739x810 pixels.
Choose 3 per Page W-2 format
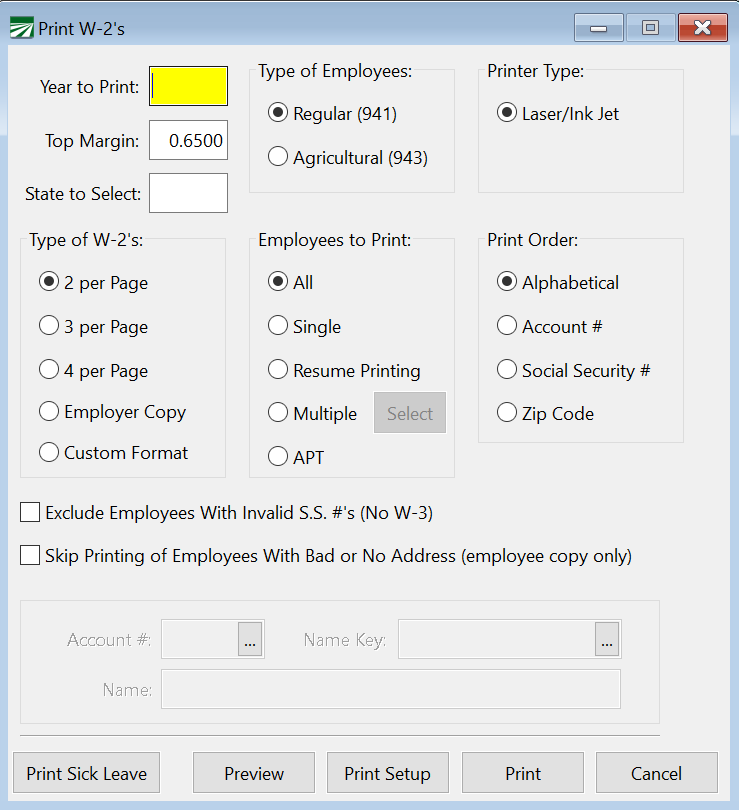point(49,327)
